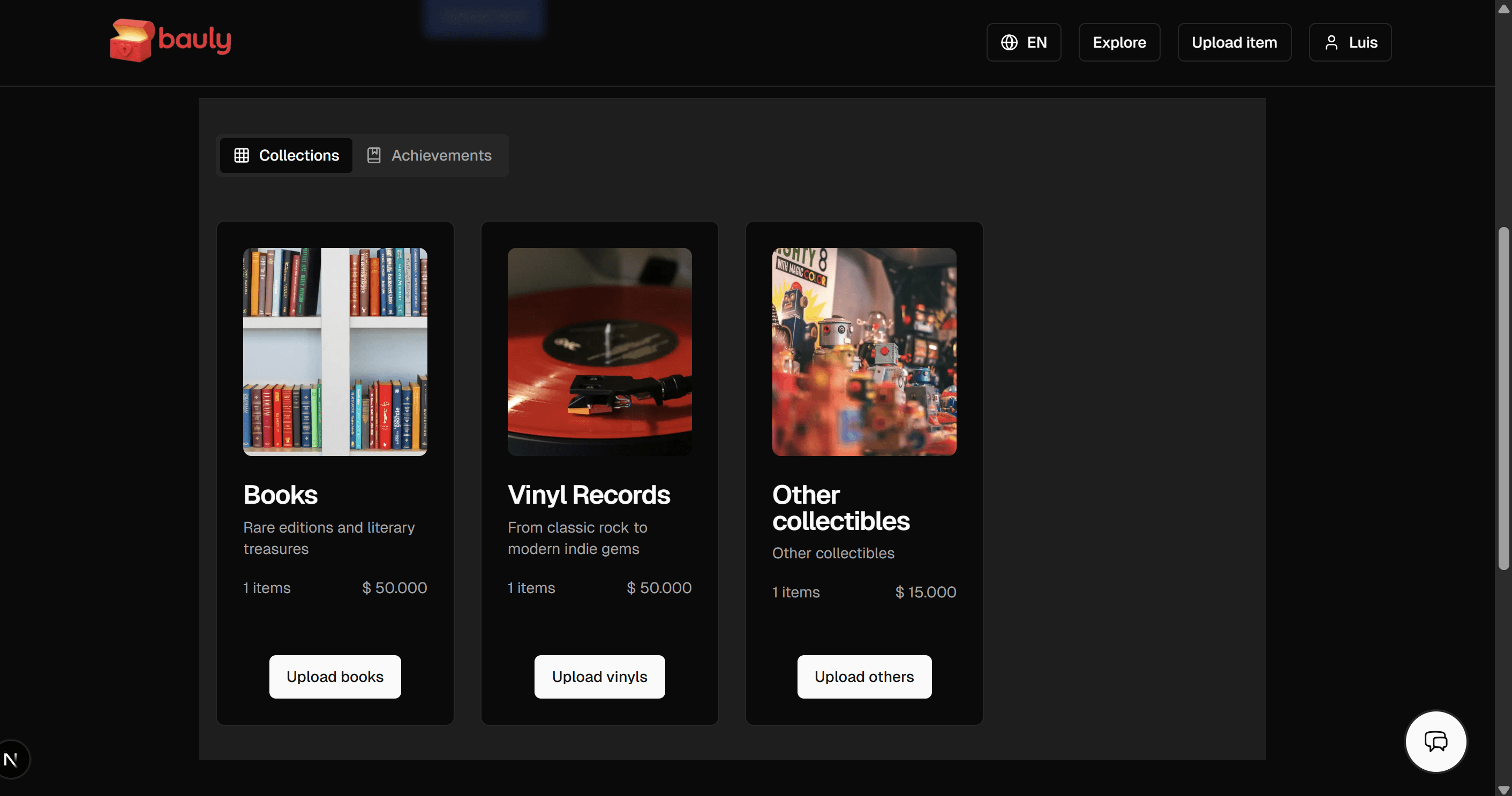Click the globe language icon
The width and height of the screenshot is (1512, 796).
1009,42
